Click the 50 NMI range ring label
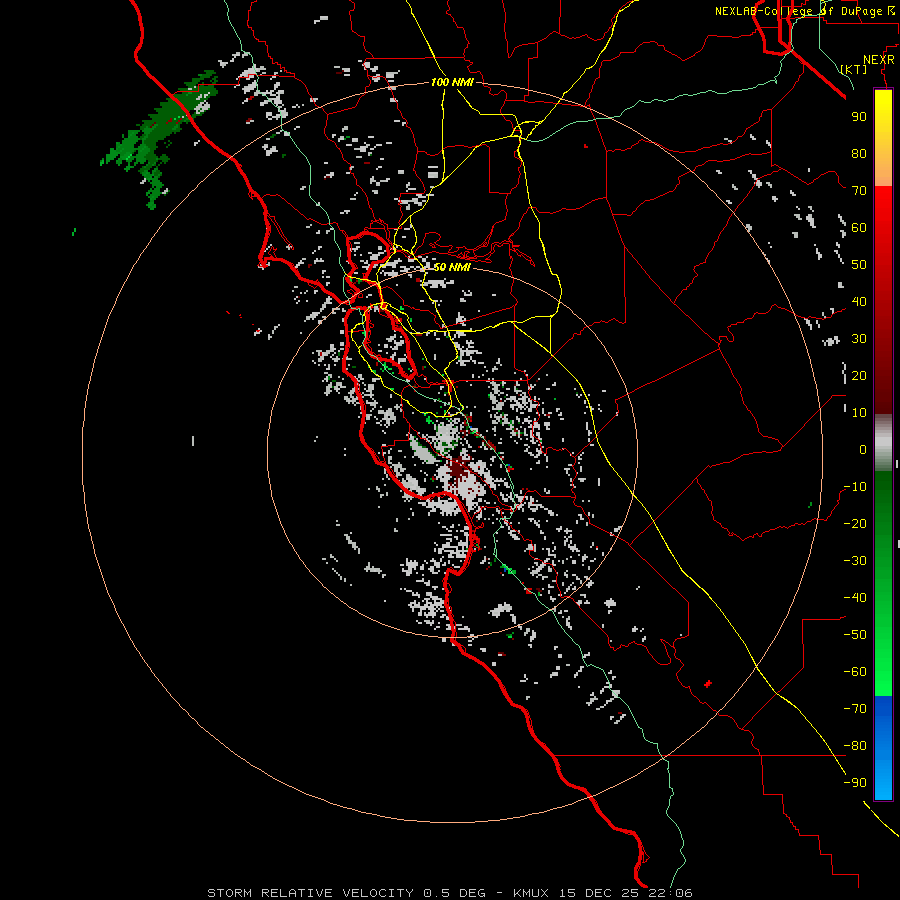Image resolution: width=900 pixels, height=900 pixels. tap(451, 267)
